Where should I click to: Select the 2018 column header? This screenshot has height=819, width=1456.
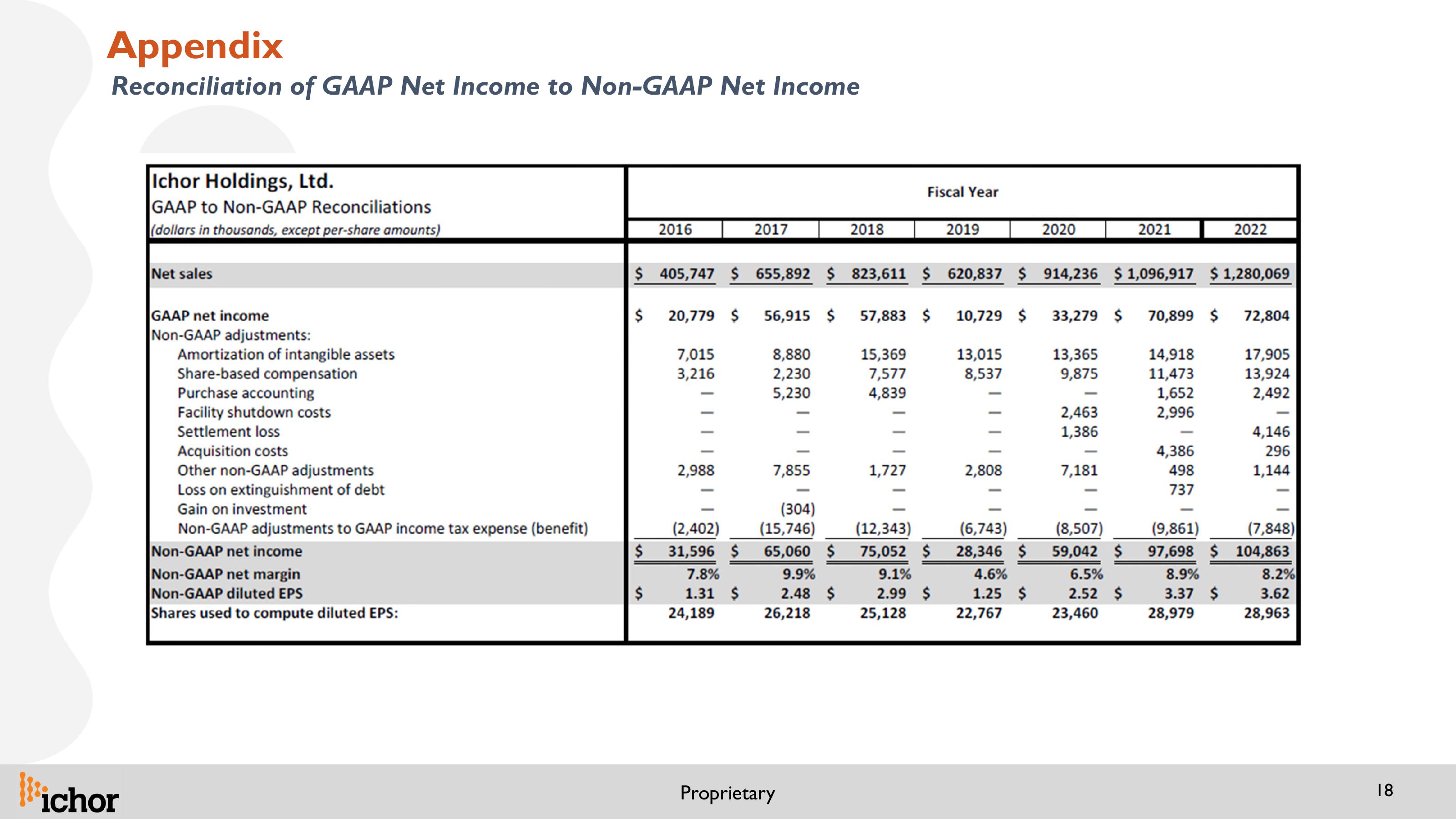pyautogui.click(x=866, y=229)
